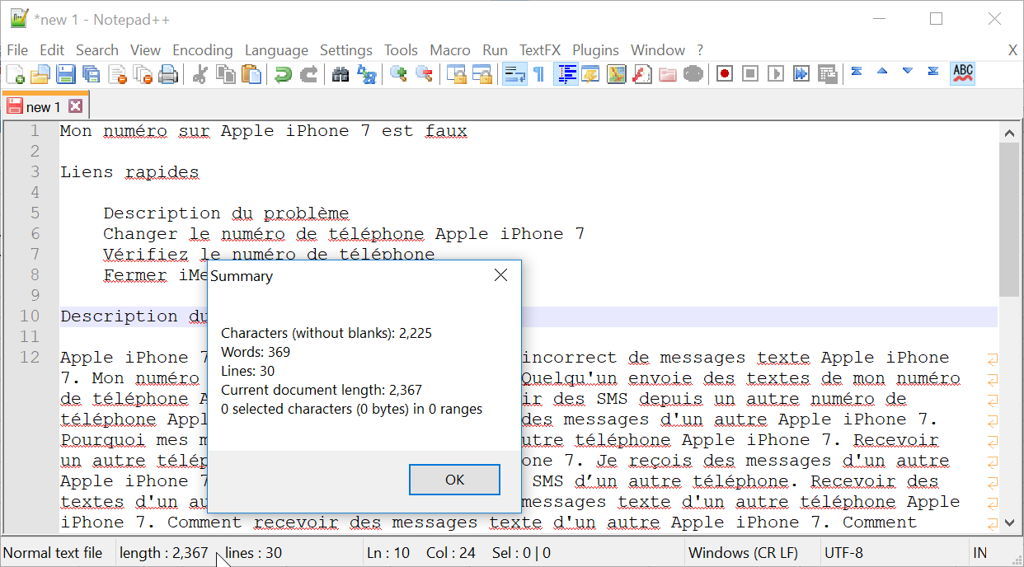
Task: Click the X beside the menu bar
Action: click(x=1012, y=50)
